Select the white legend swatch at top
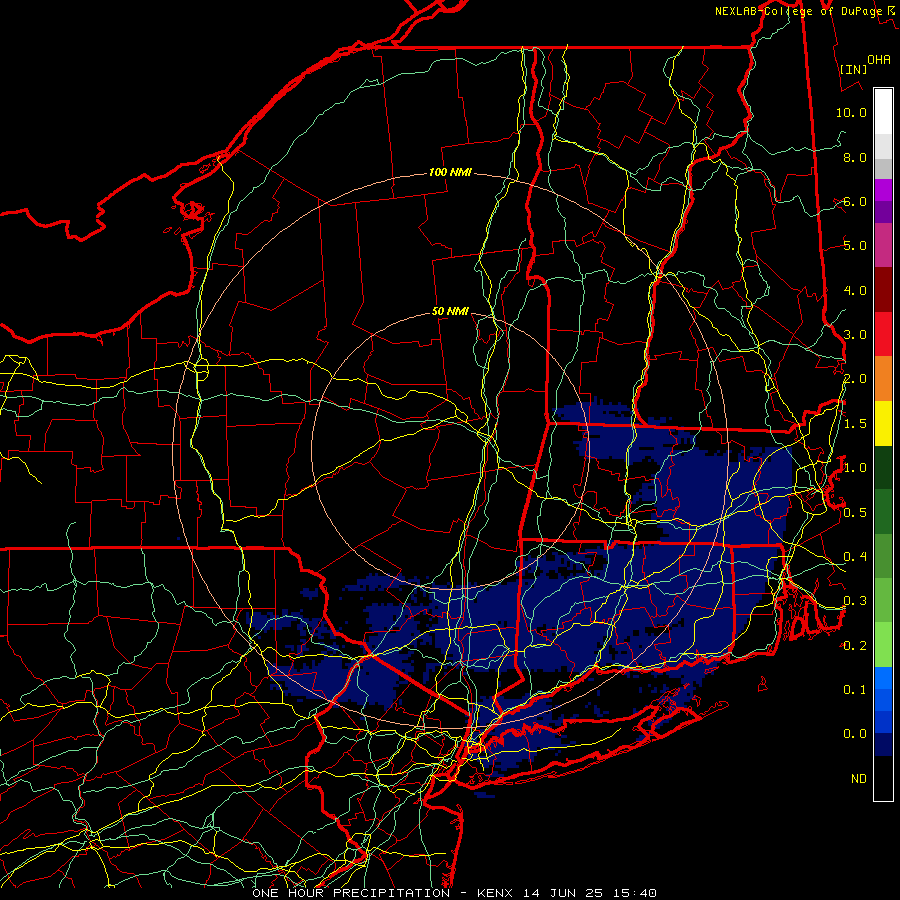The image size is (900, 900). (x=883, y=112)
